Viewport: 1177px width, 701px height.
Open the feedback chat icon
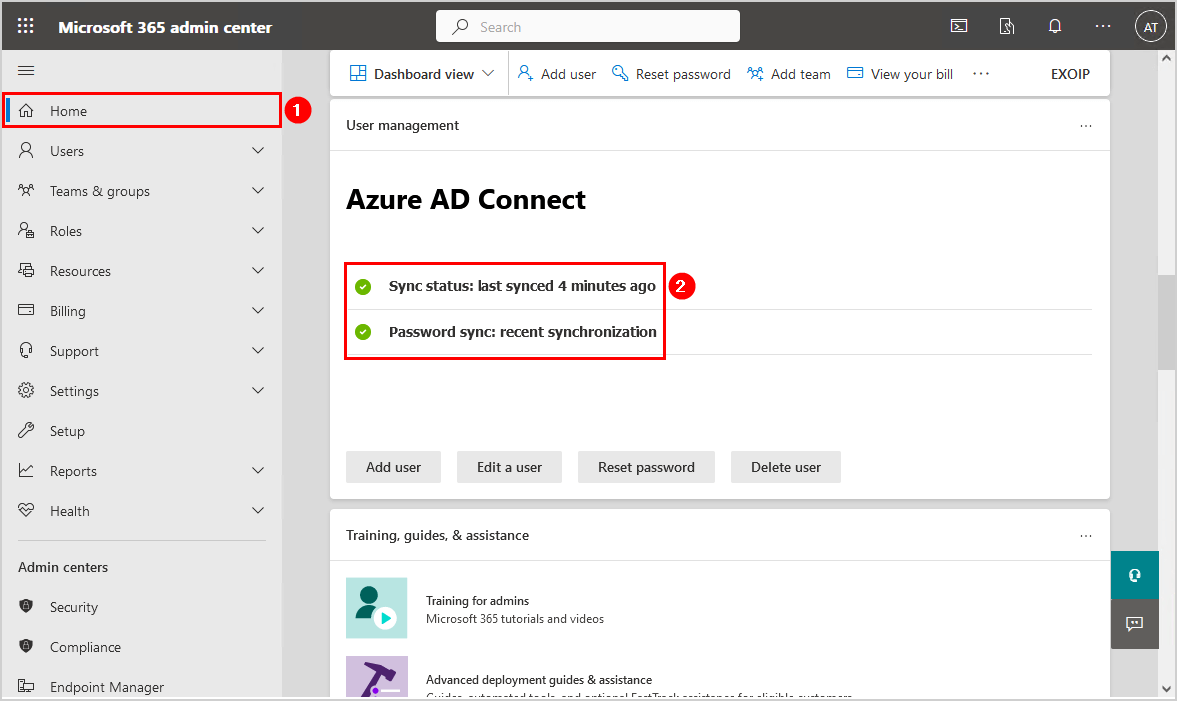(x=1134, y=623)
